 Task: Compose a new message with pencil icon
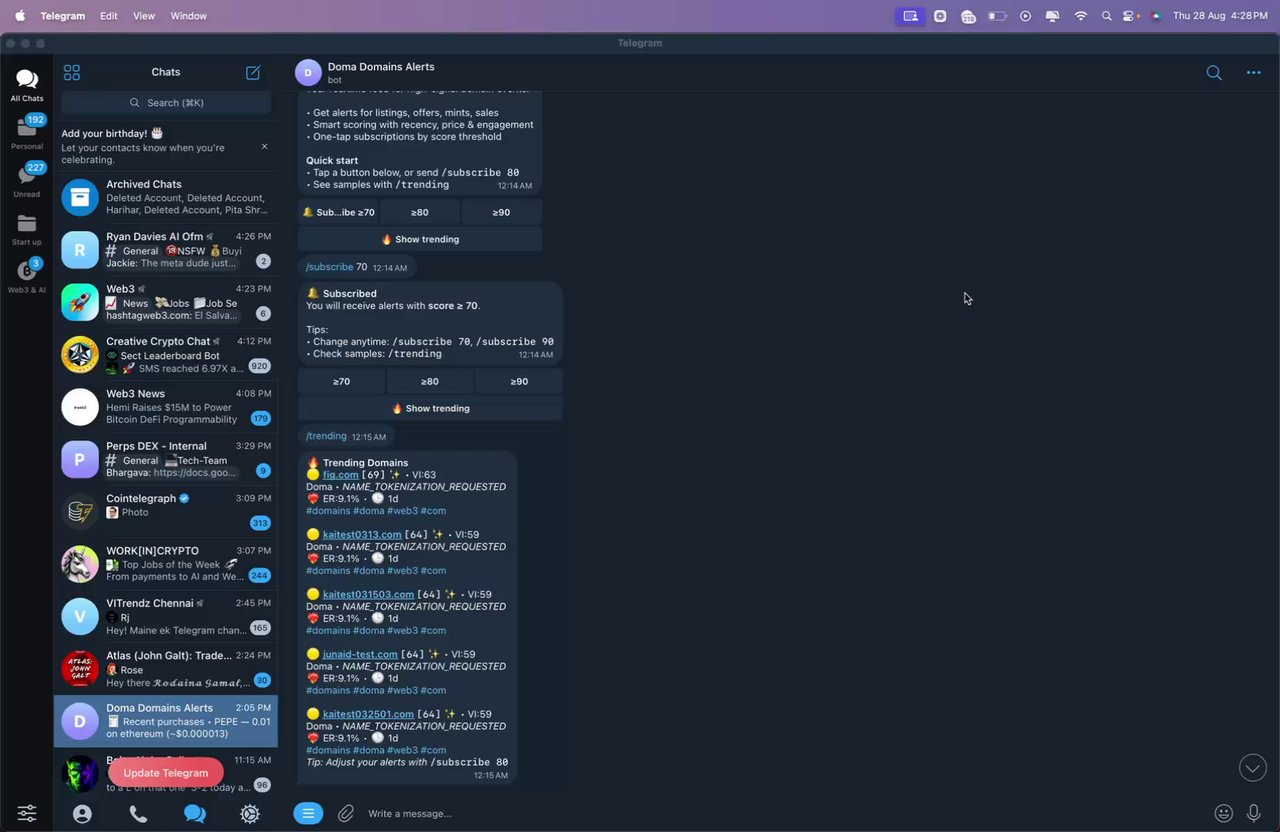click(253, 72)
